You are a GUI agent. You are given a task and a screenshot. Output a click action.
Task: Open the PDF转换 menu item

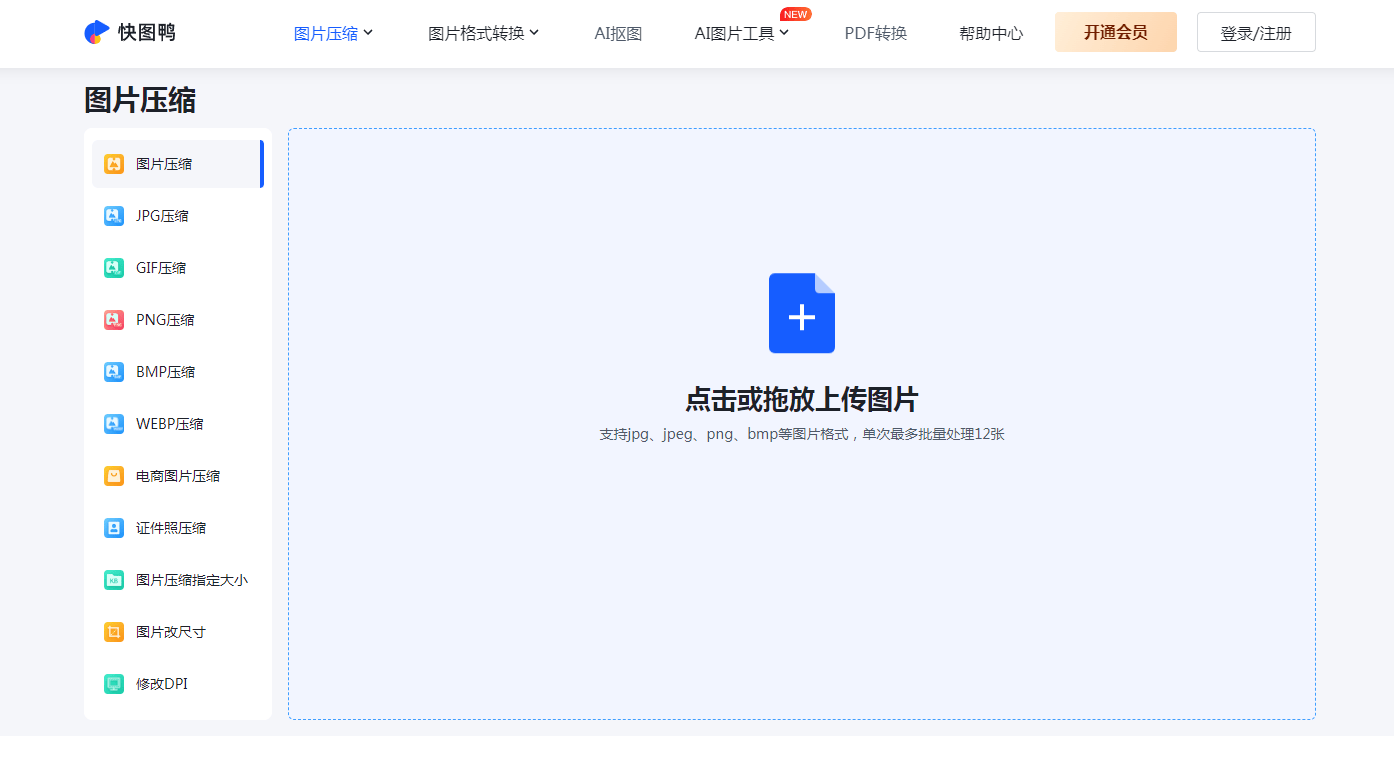coord(875,32)
